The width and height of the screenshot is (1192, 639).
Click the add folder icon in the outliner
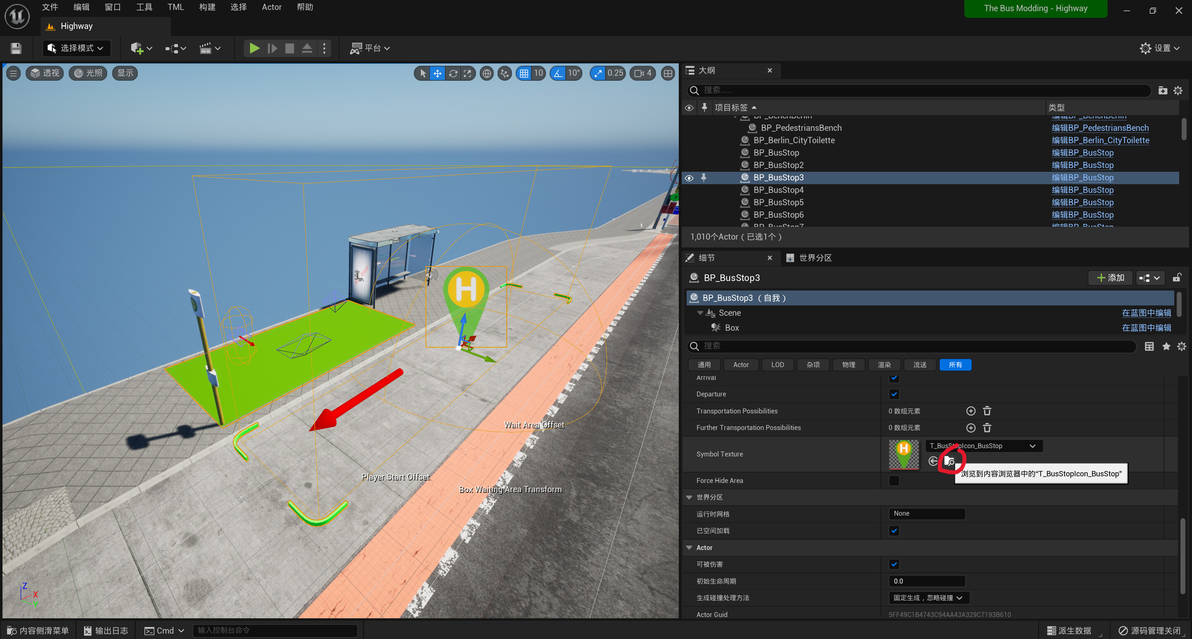click(x=1162, y=90)
